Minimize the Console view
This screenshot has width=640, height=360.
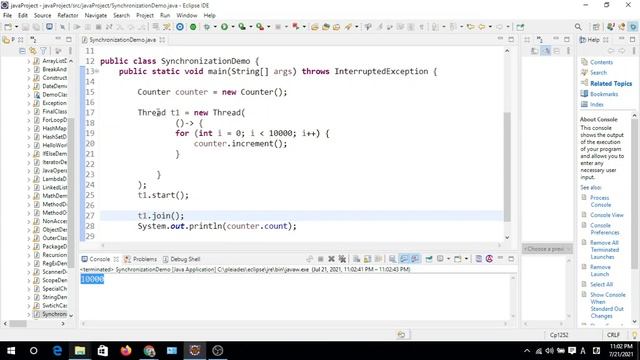coord(500,258)
